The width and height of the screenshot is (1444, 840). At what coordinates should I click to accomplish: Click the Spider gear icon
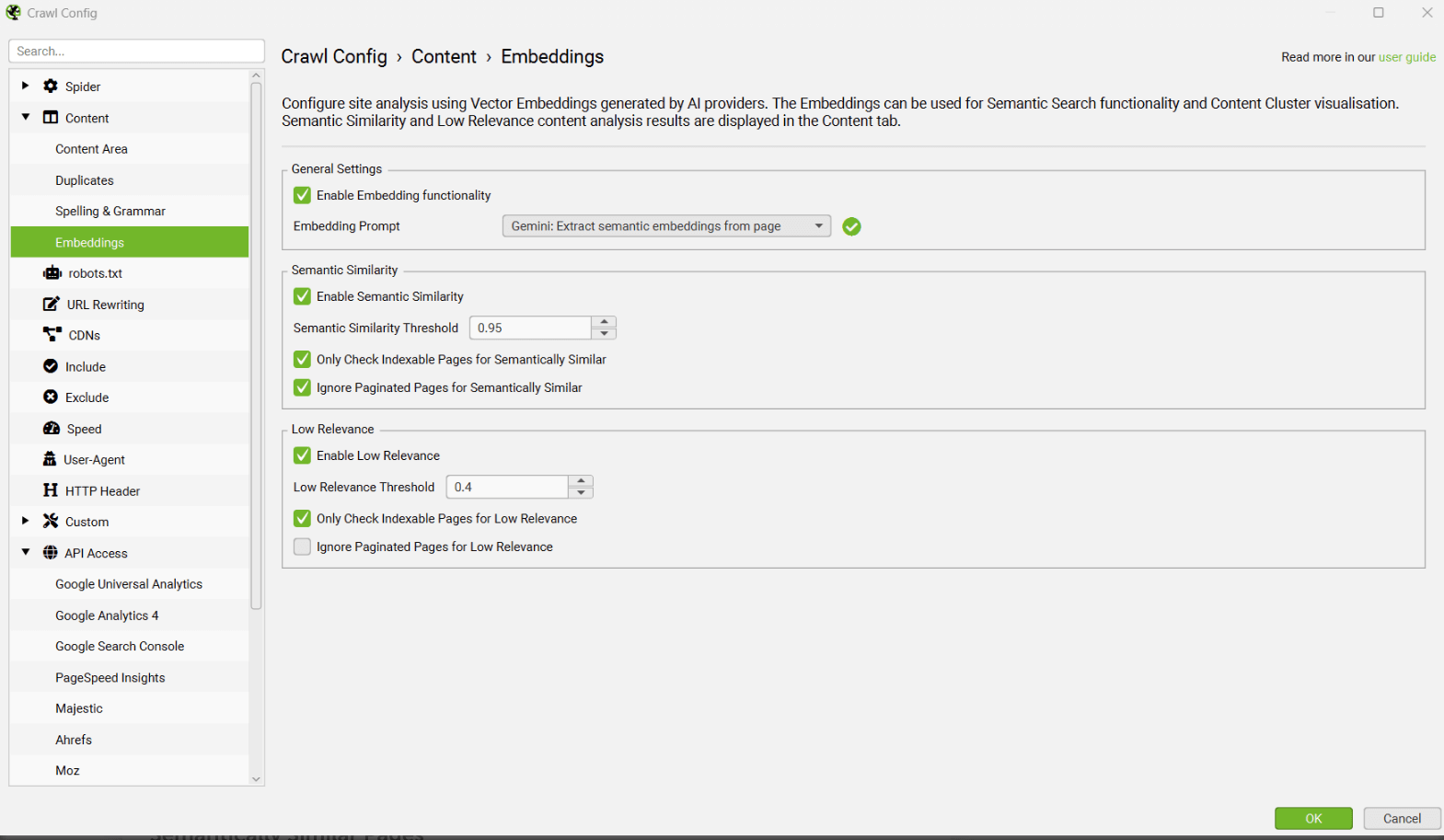51,86
